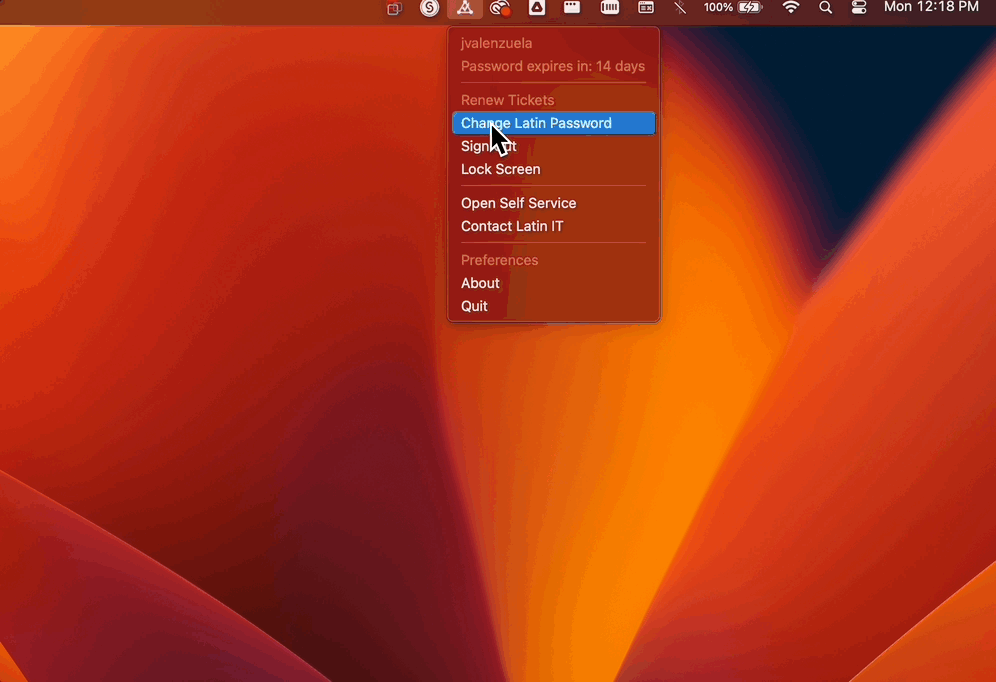Open Preferences from the menu

pos(499,260)
